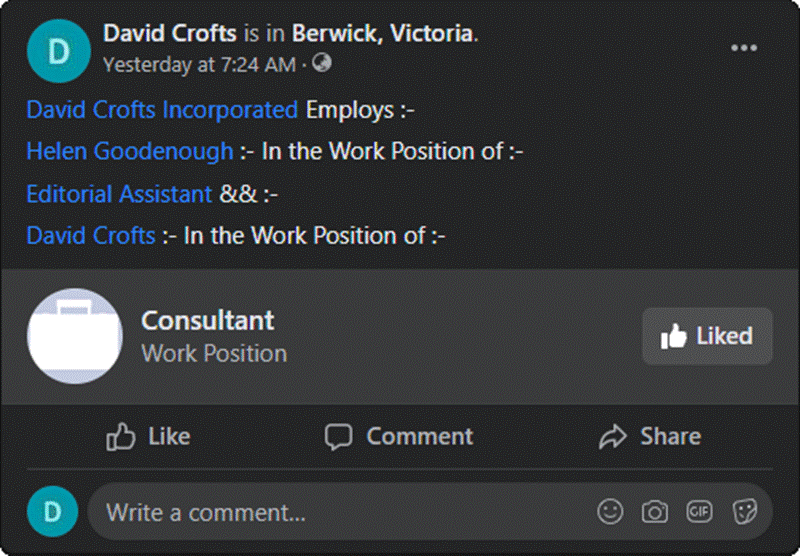The width and height of the screenshot is (800, 556).
Task: Click the Consultant Work Position title
Action: click(x=208, y=320)
